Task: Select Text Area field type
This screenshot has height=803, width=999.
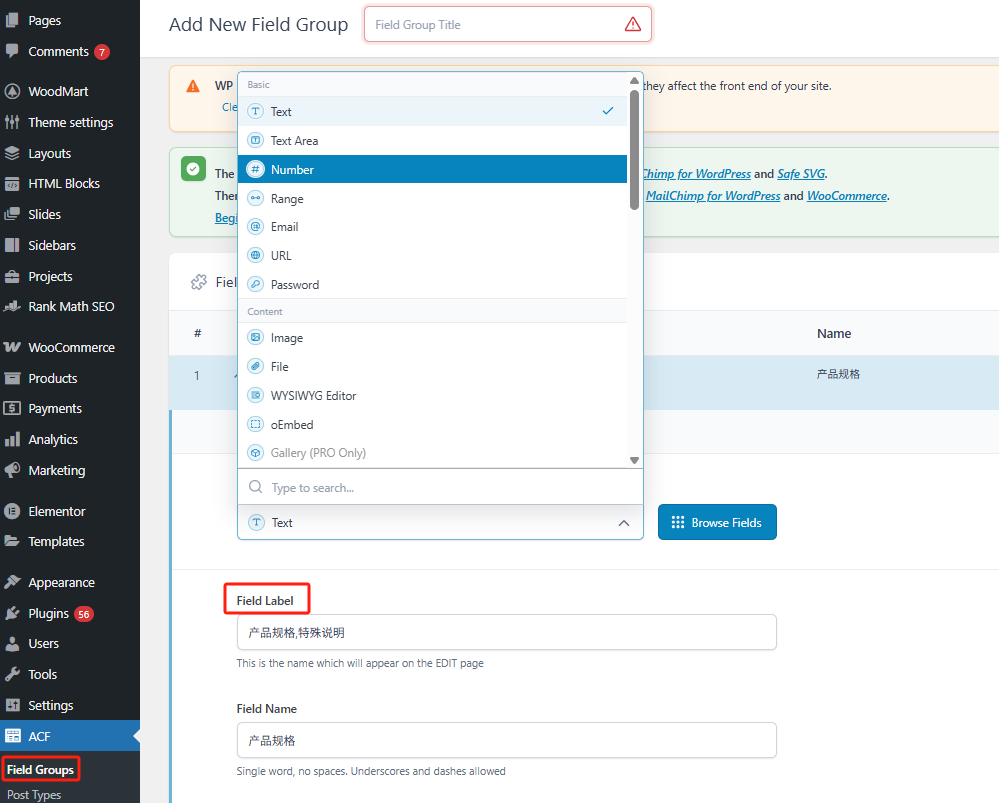Action: coord(433,140)
